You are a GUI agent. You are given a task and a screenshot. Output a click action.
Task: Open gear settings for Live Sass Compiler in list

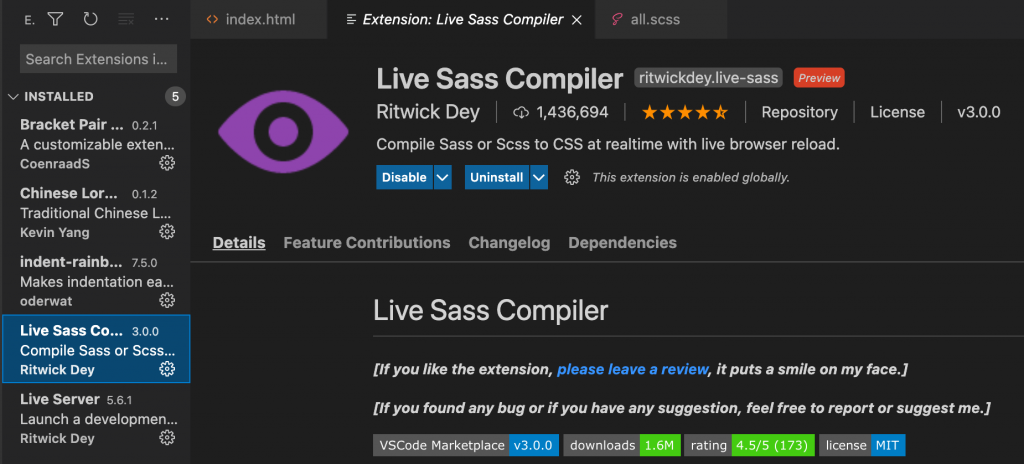click(167, 369)
